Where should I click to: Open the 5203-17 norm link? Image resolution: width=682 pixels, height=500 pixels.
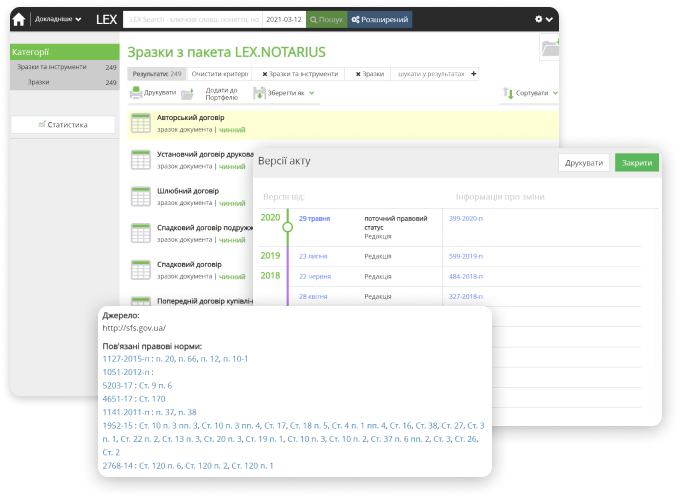[x=117, y=386]
